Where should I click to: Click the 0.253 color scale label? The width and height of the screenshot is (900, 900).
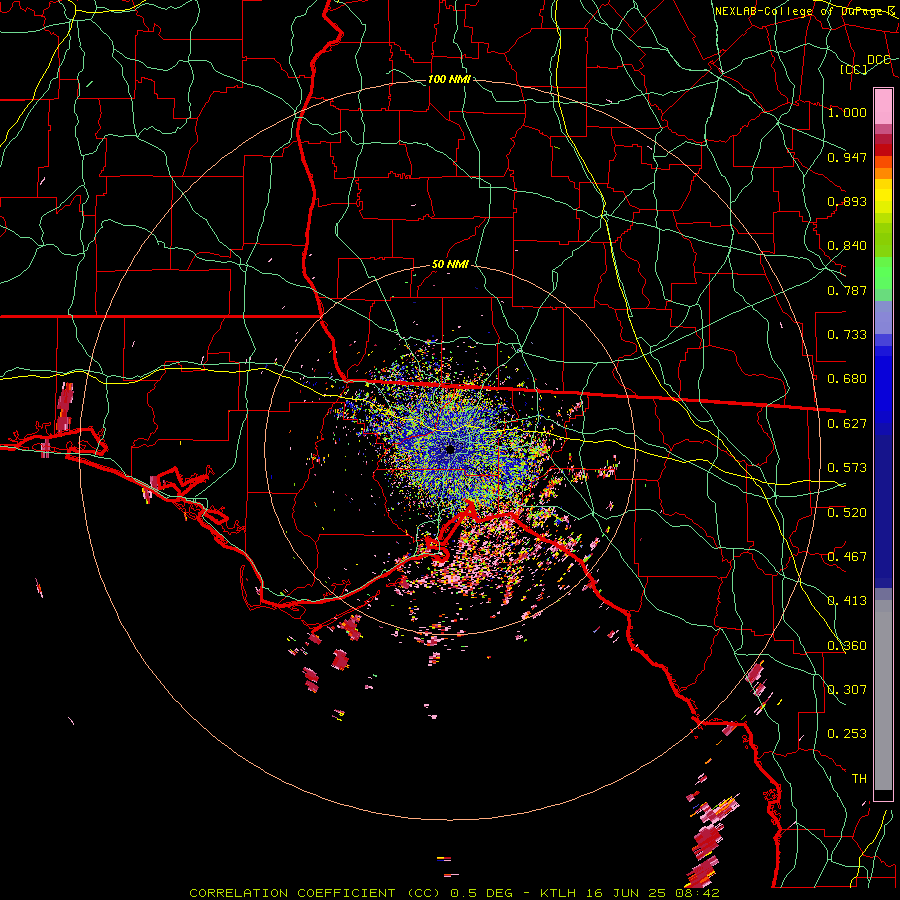[x=847, y=734]
